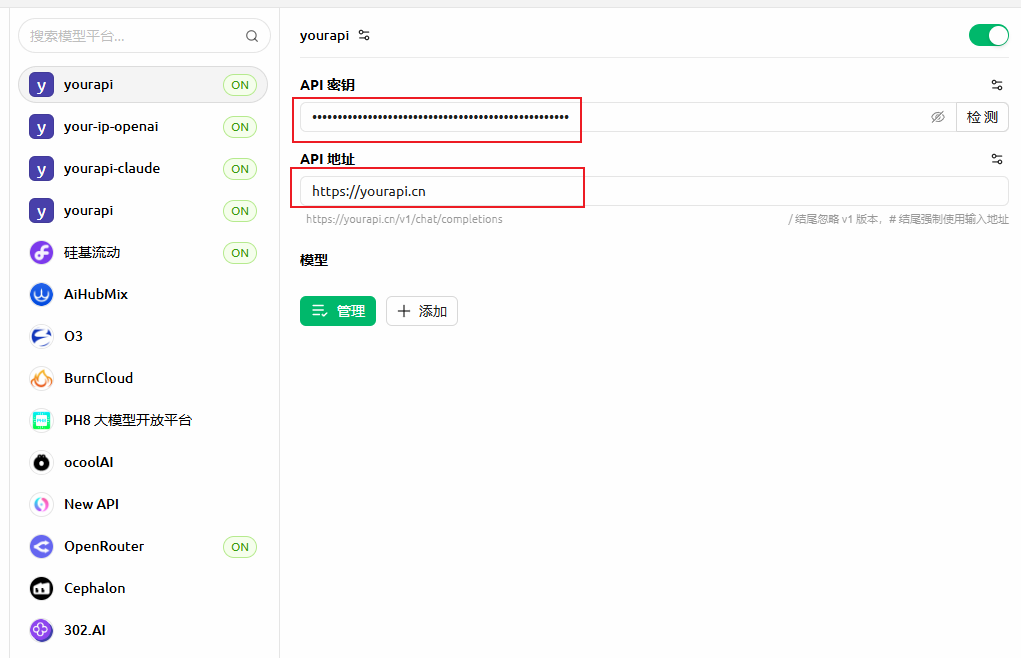The image size is (1021, 658).
Task: Select the yourapi-claude provider
Action: [143, 169]
